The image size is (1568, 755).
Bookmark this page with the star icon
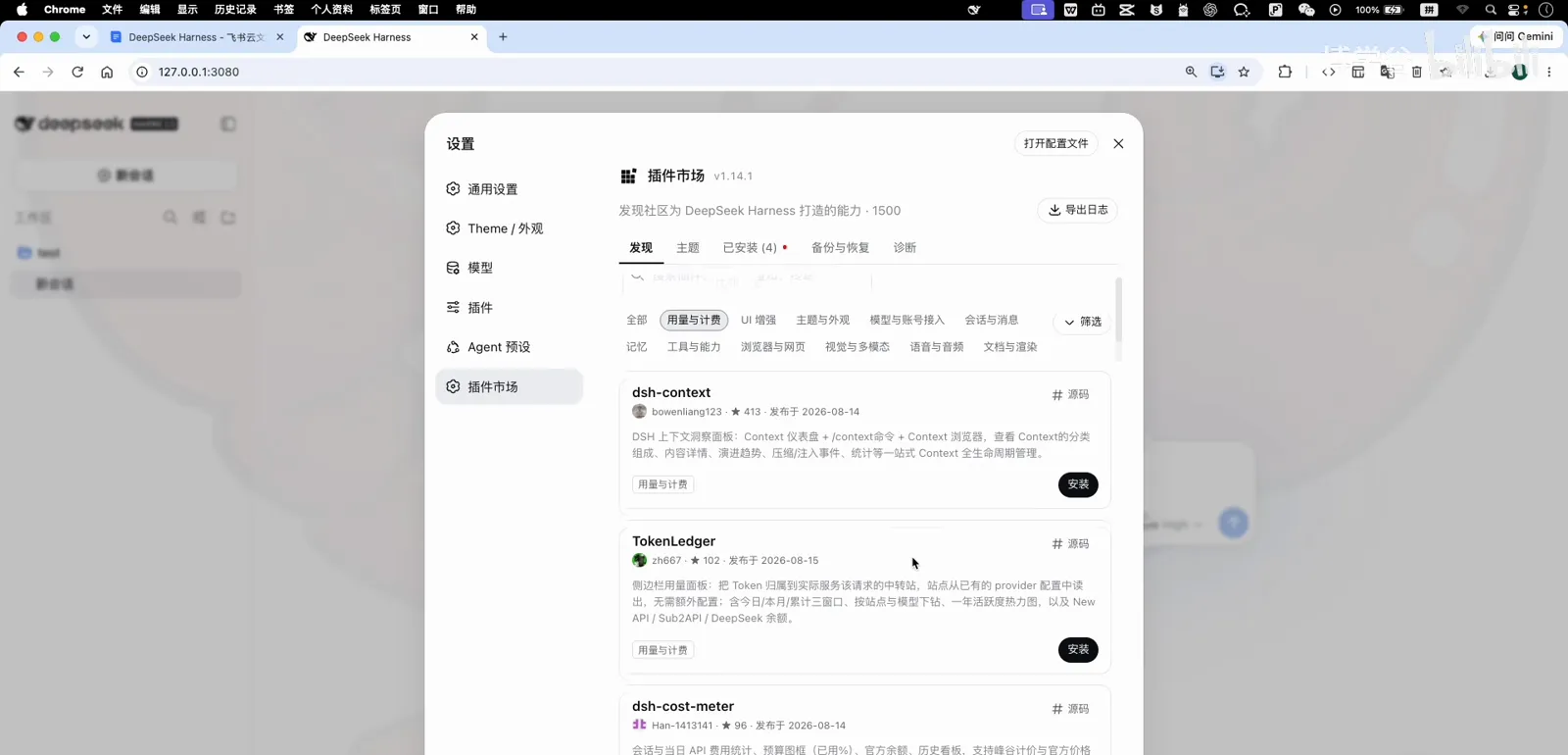click(x=1244, y=72)
